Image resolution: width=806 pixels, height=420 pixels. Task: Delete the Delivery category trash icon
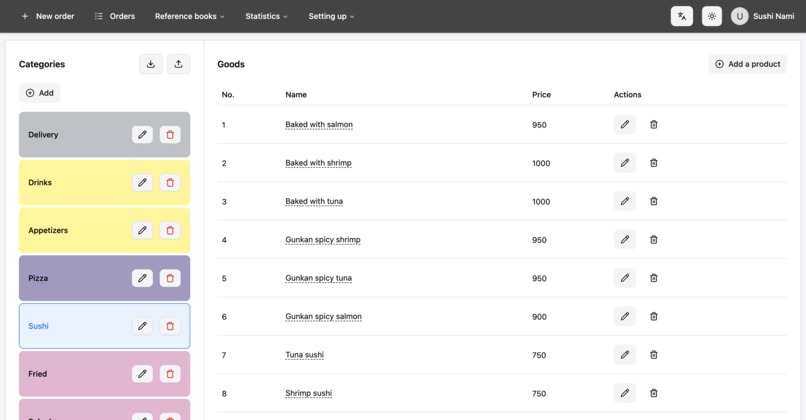170,135
